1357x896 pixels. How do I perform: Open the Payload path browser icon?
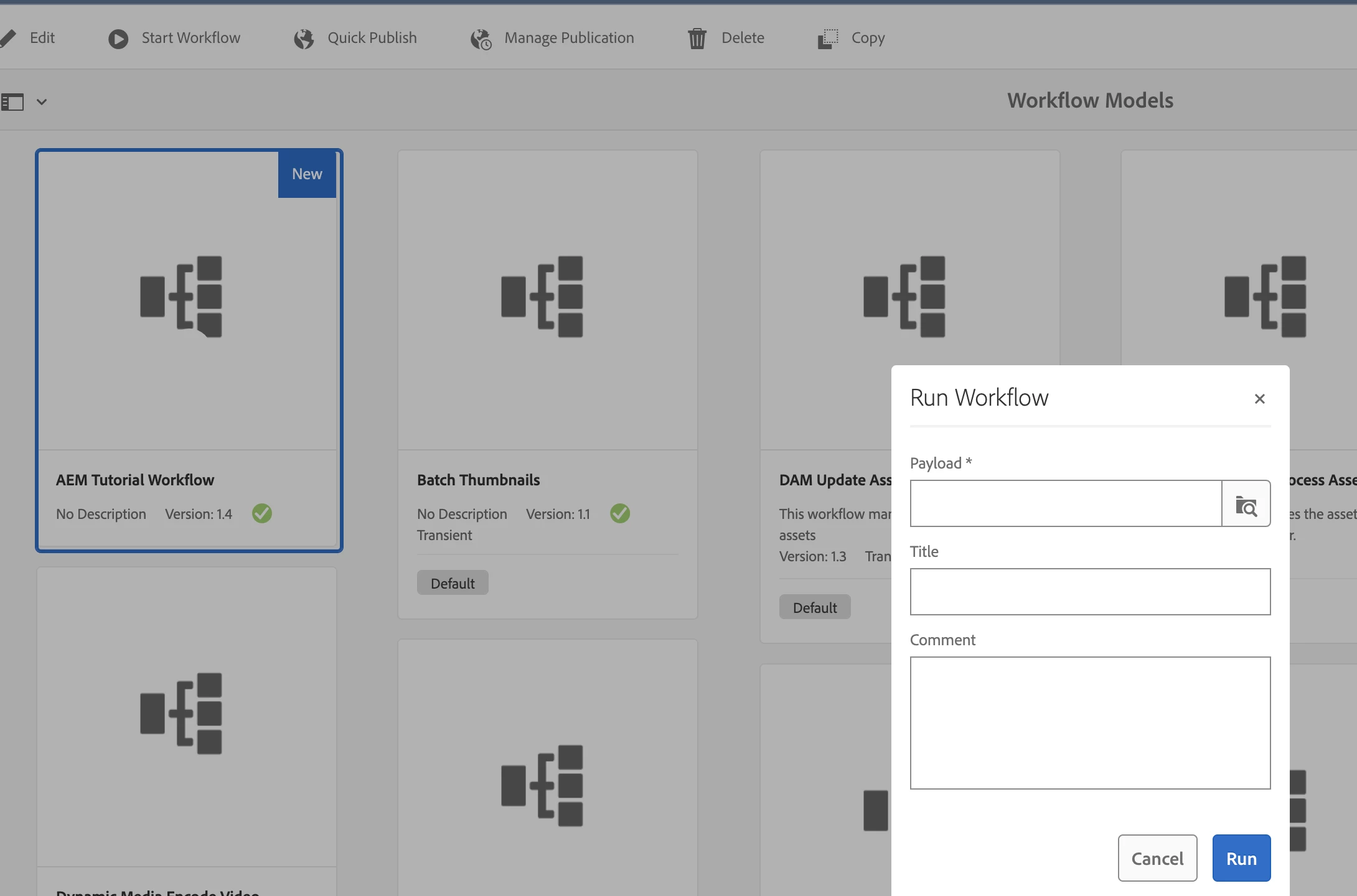[x=1246, y=504]
